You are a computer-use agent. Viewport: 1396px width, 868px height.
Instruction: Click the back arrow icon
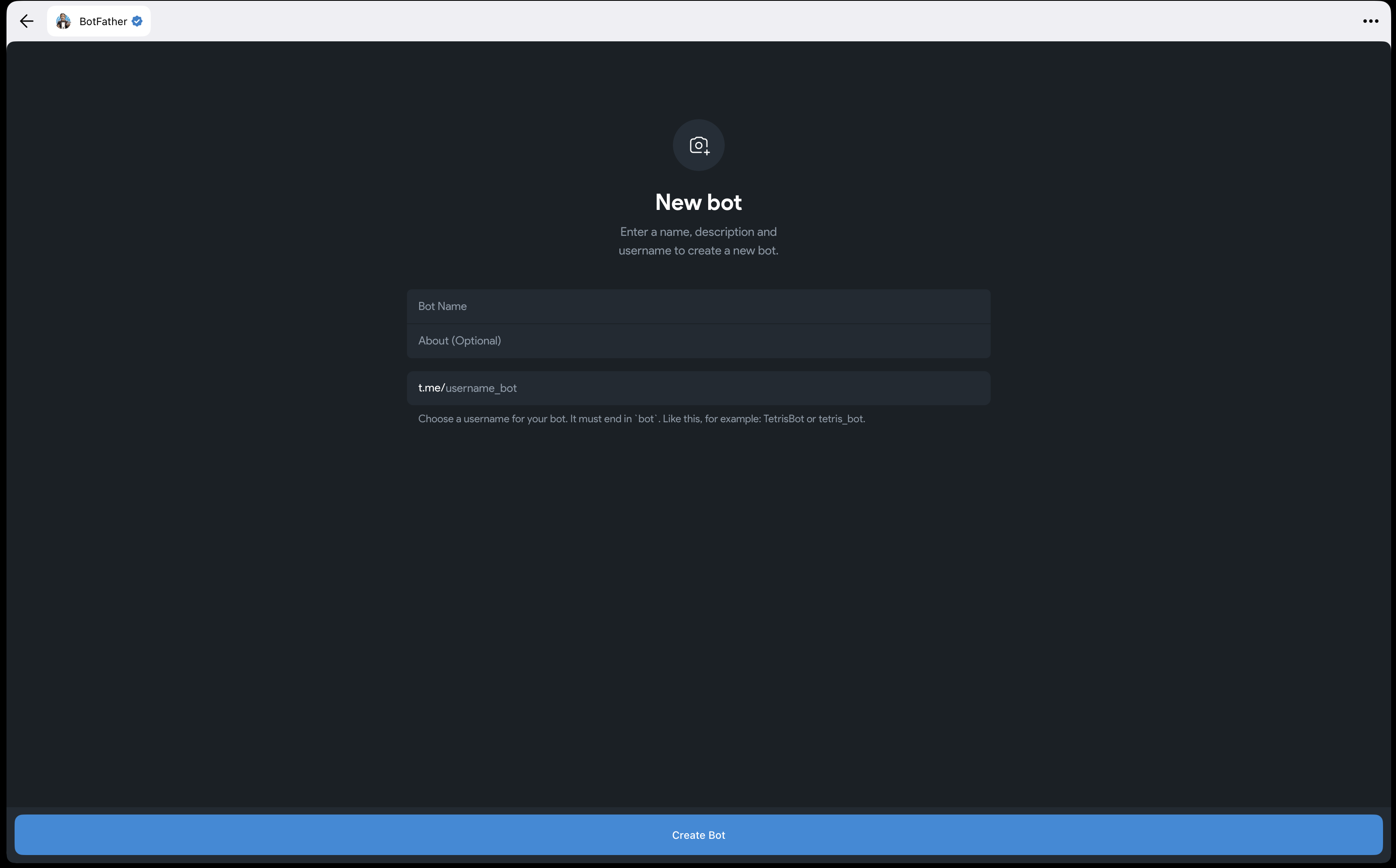tap(26, 21)
